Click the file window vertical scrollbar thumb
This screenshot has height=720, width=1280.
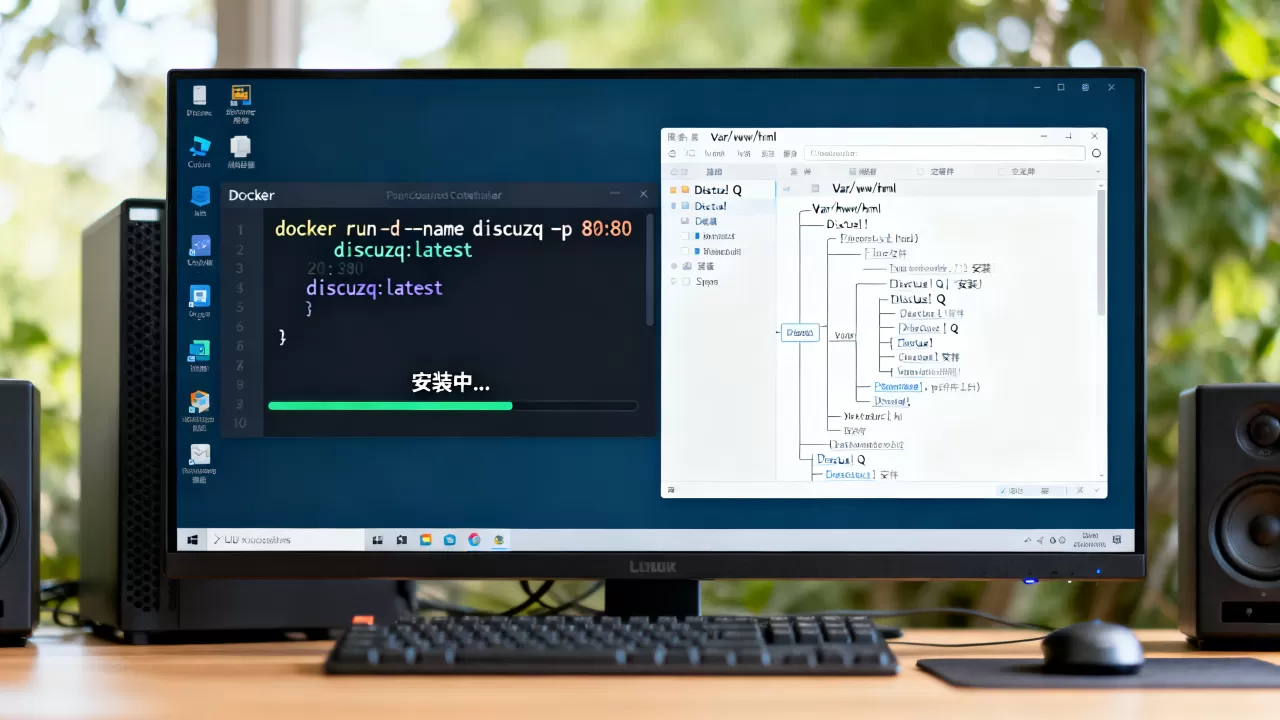point(1101,252)
